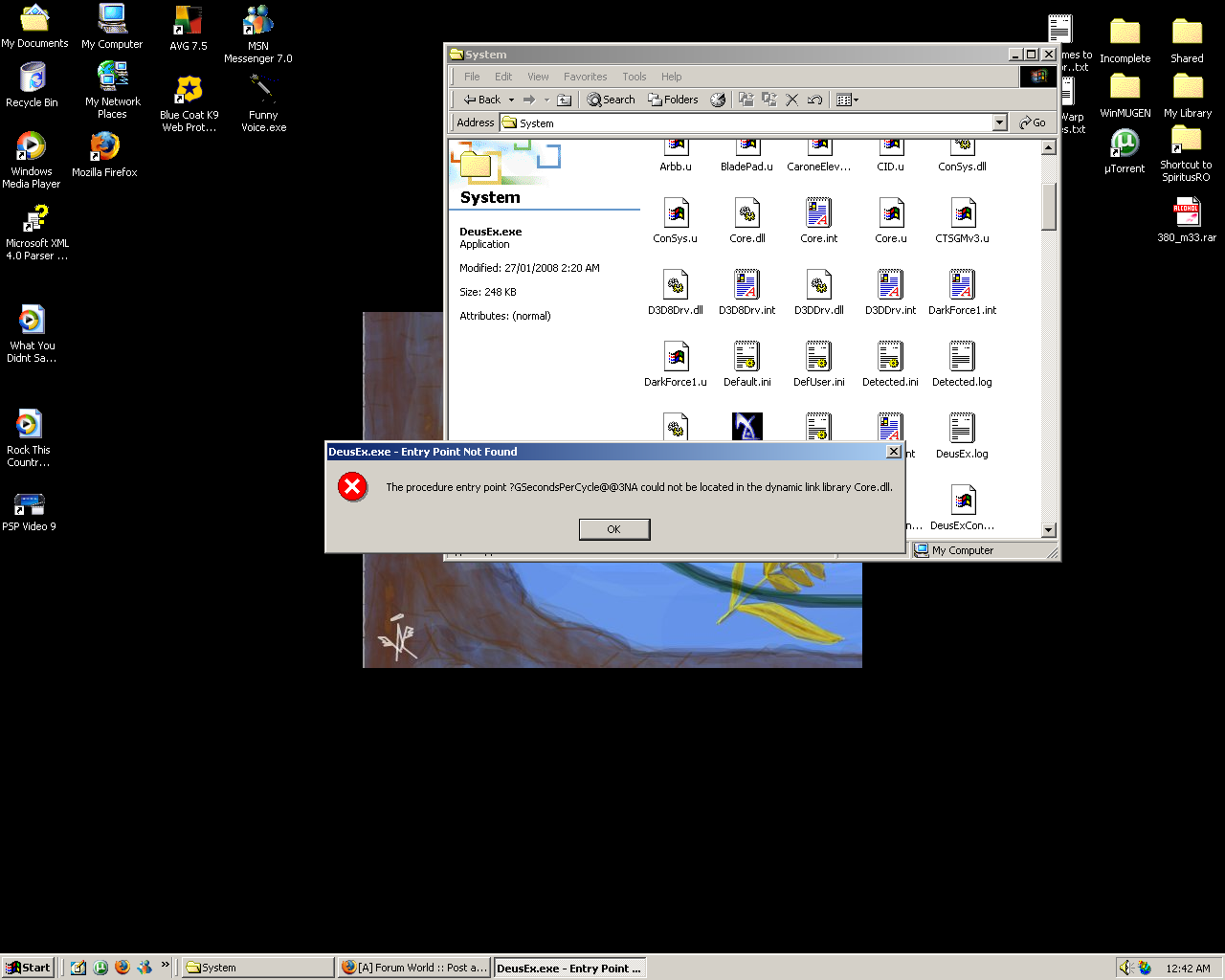The height and width of the screenshot is (980, 1225).
Task: Select the ConSys.u file
Action: 676,221
